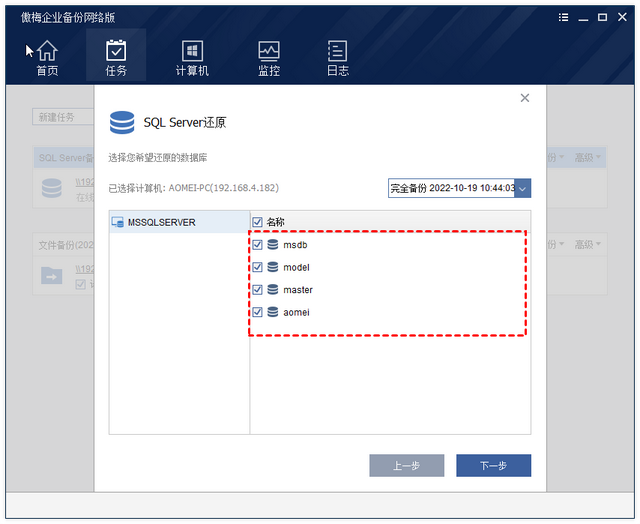Uncheck the aomei database checkbox
640x524 pixels.
257,312
